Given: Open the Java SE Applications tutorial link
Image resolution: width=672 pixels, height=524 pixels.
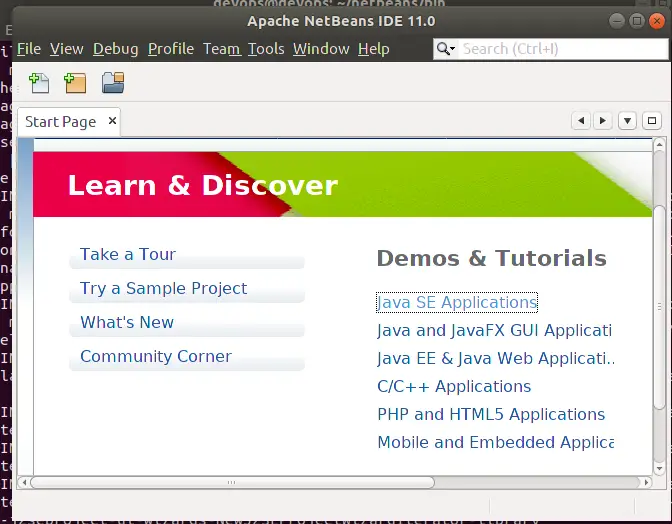Looking at the screenshot, I should [457, 302].
